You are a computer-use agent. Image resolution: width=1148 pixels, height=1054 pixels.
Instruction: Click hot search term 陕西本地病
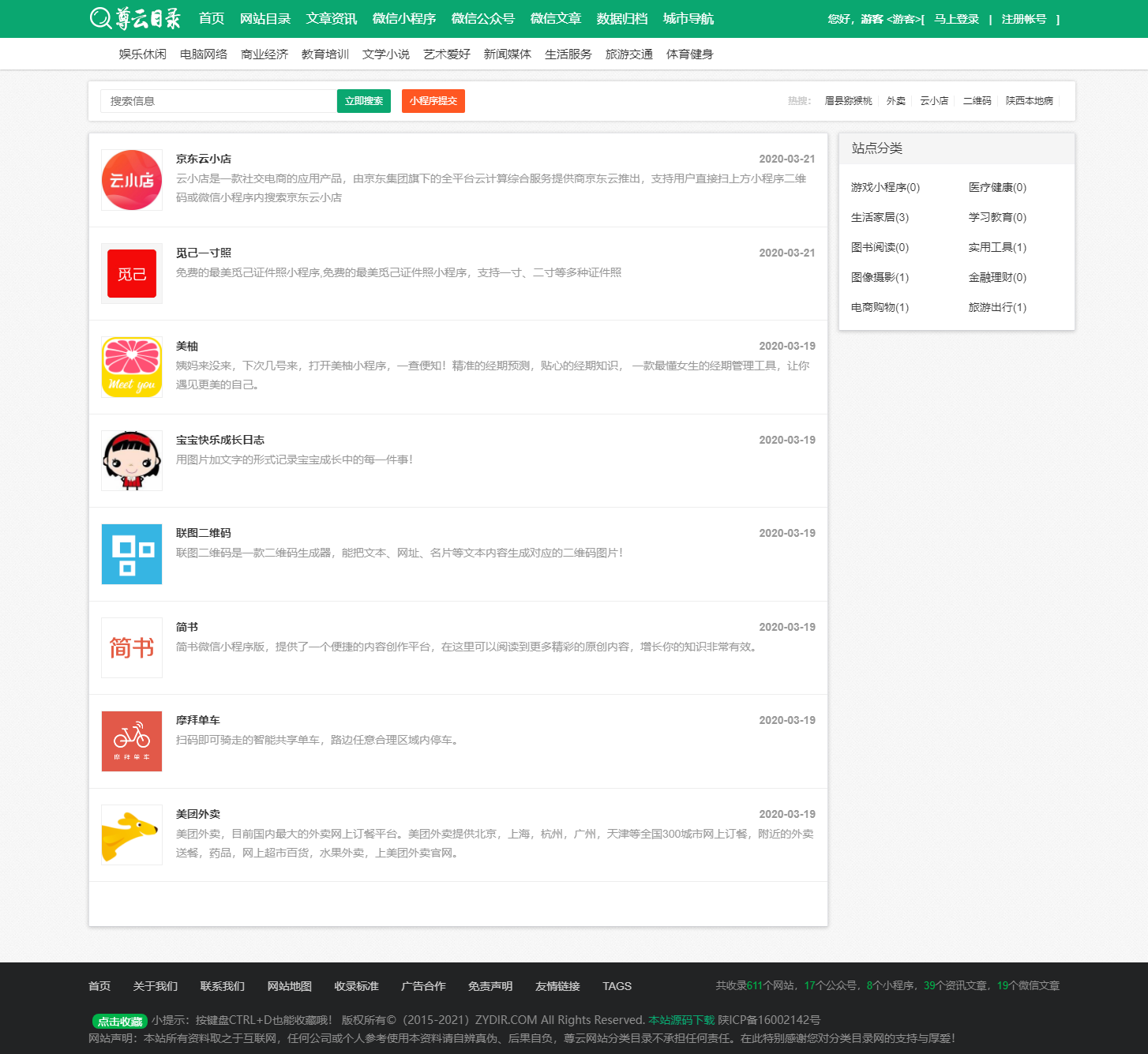point(1030,101)
